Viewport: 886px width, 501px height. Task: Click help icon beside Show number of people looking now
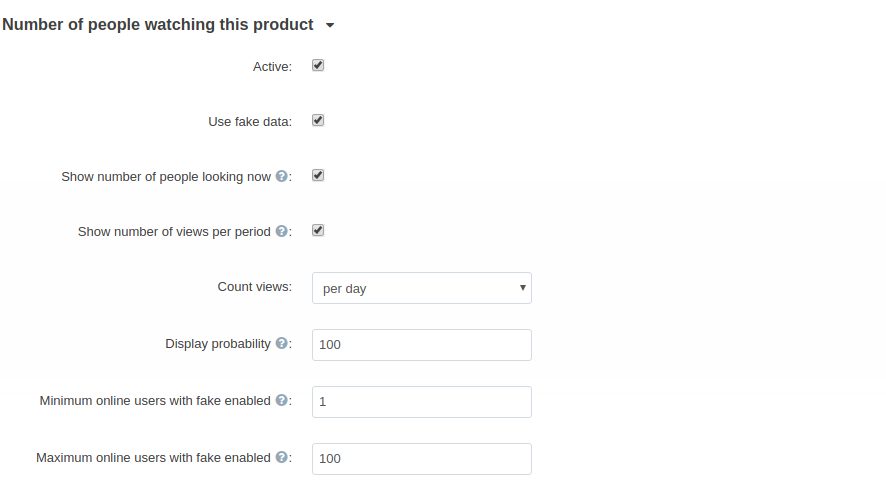click(x=281, y=176)
